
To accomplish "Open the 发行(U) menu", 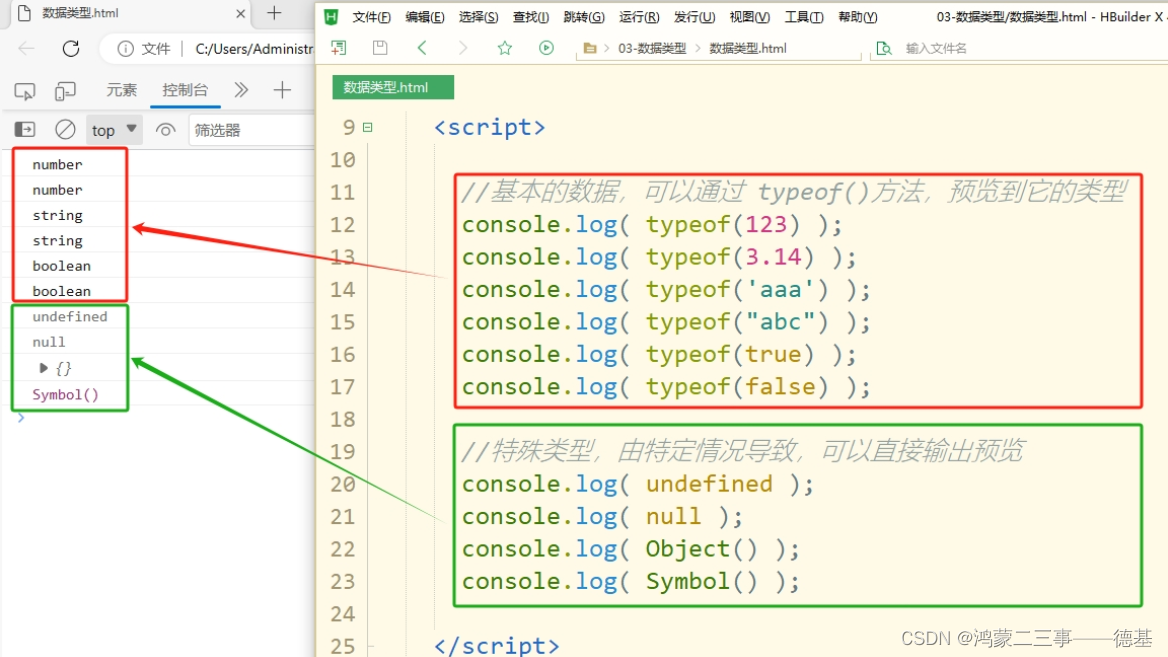I will [x=694, y=16].
